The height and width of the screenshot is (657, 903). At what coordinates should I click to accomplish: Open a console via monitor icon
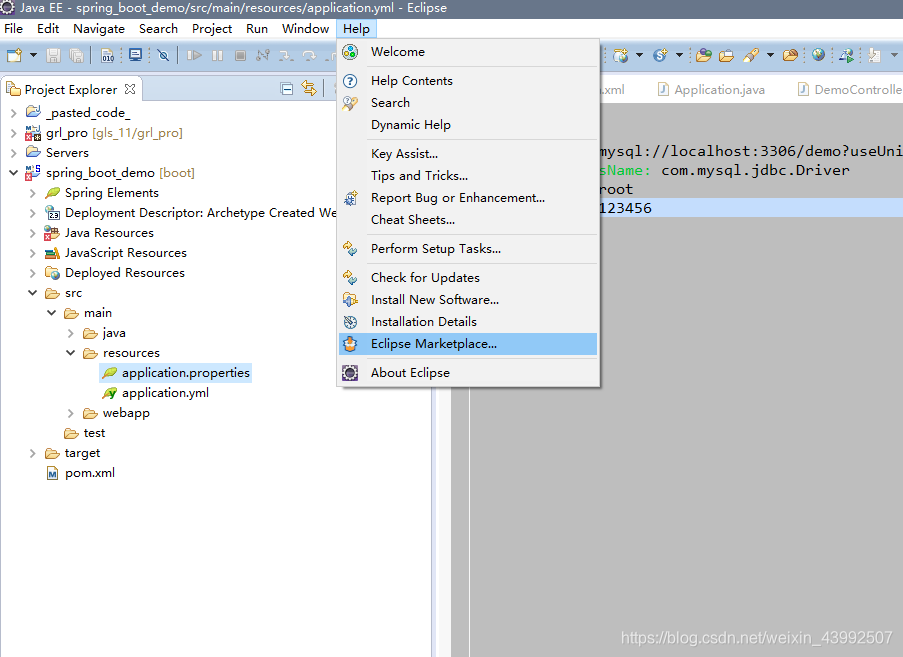pos(135,55)
